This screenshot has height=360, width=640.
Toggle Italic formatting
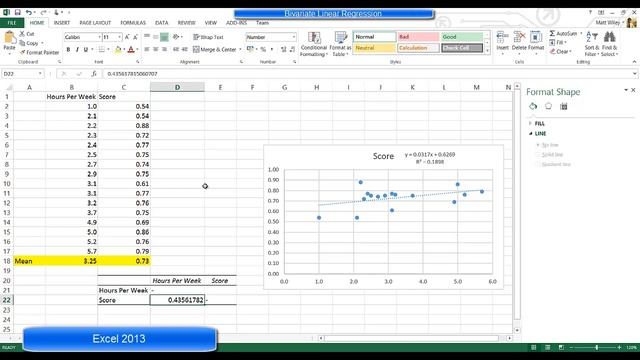coord(77,49)
